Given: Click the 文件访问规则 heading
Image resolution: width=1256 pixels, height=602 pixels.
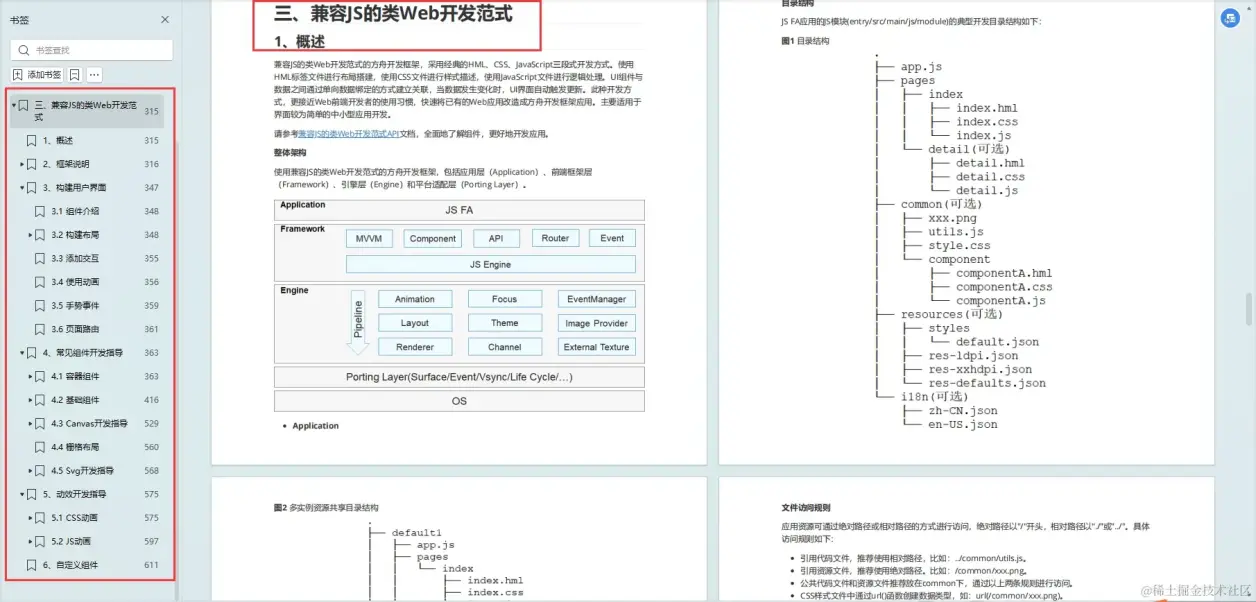Looking at the screenshot, I should tap(806, 508).
